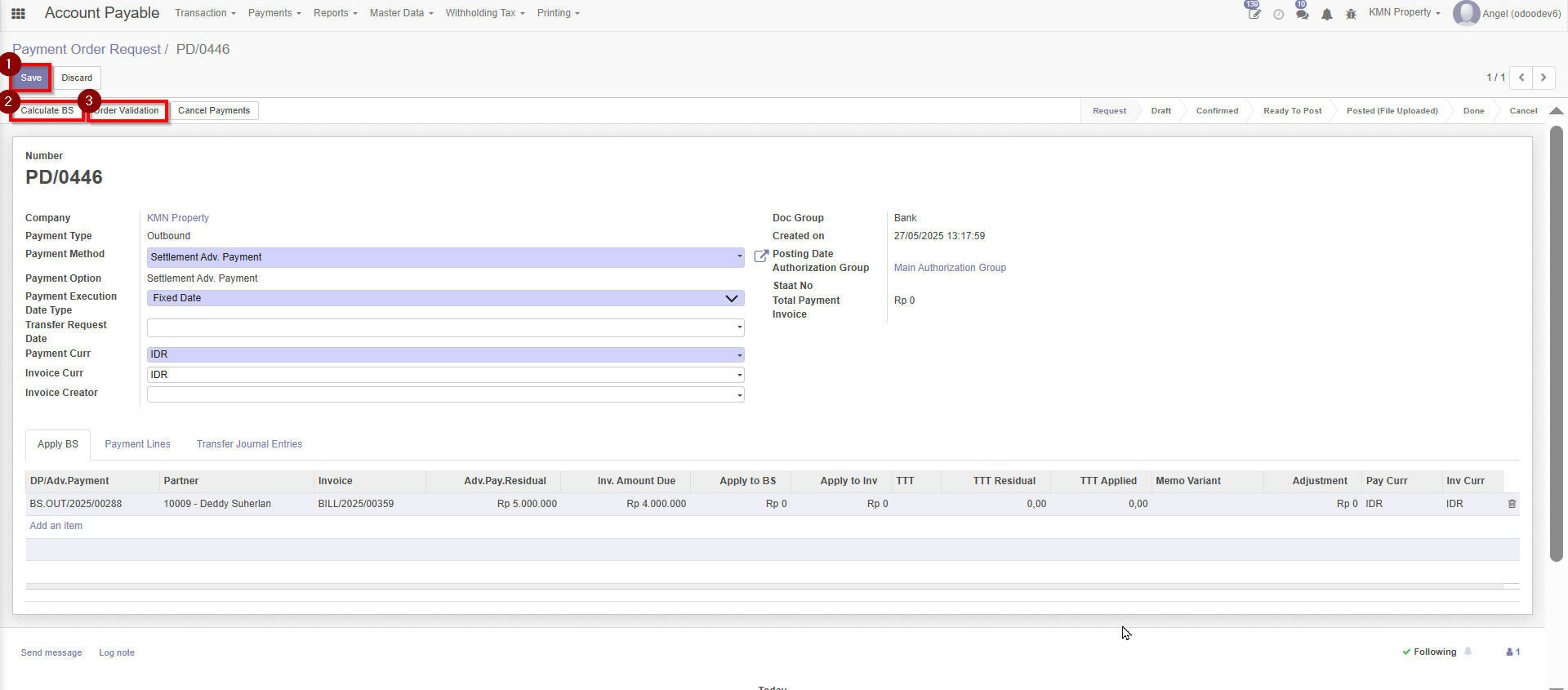Open the Payment Order Request breadcrumb
Screen dimensions: 1568x690
click(87, 49)
